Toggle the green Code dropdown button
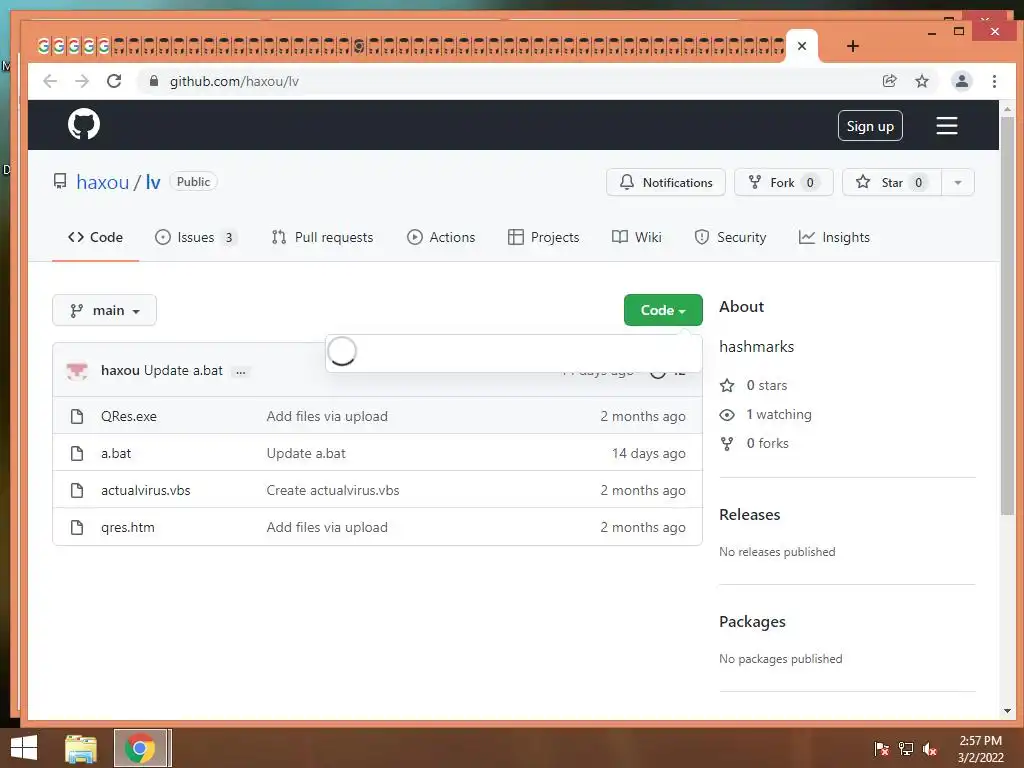Screen dimensions: 1024x768 point(663,310)
